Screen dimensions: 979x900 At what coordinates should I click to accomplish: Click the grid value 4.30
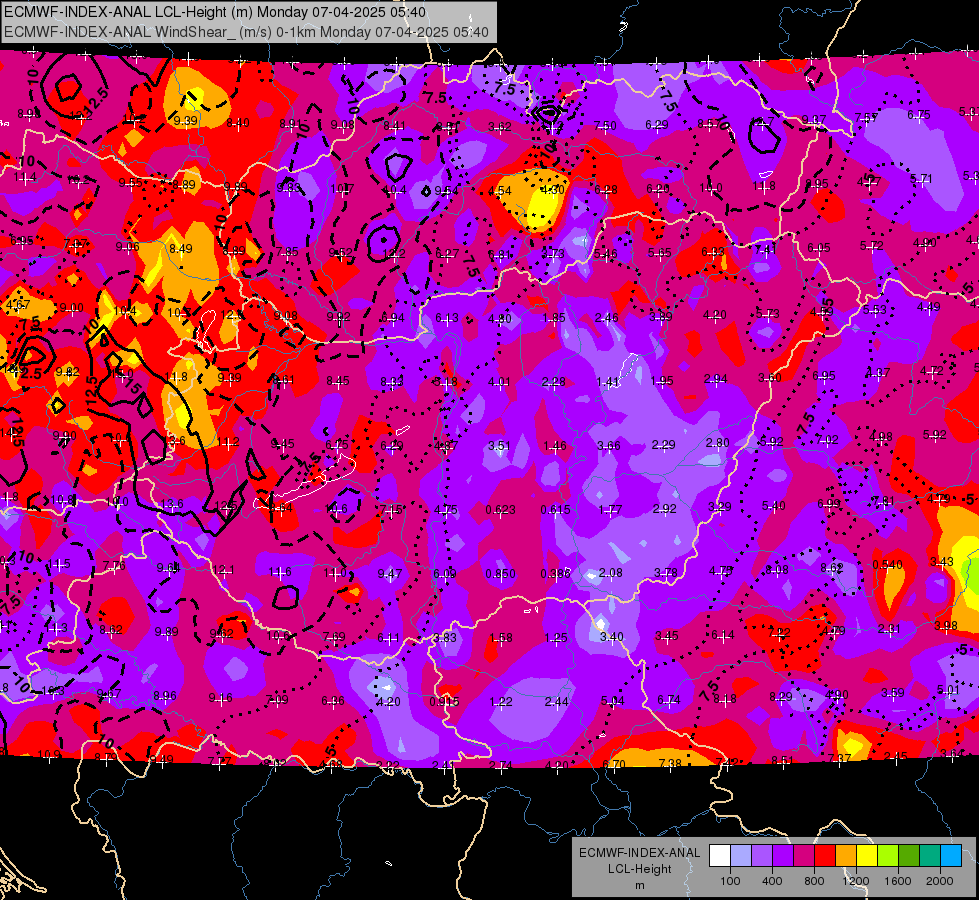[552, 190]
